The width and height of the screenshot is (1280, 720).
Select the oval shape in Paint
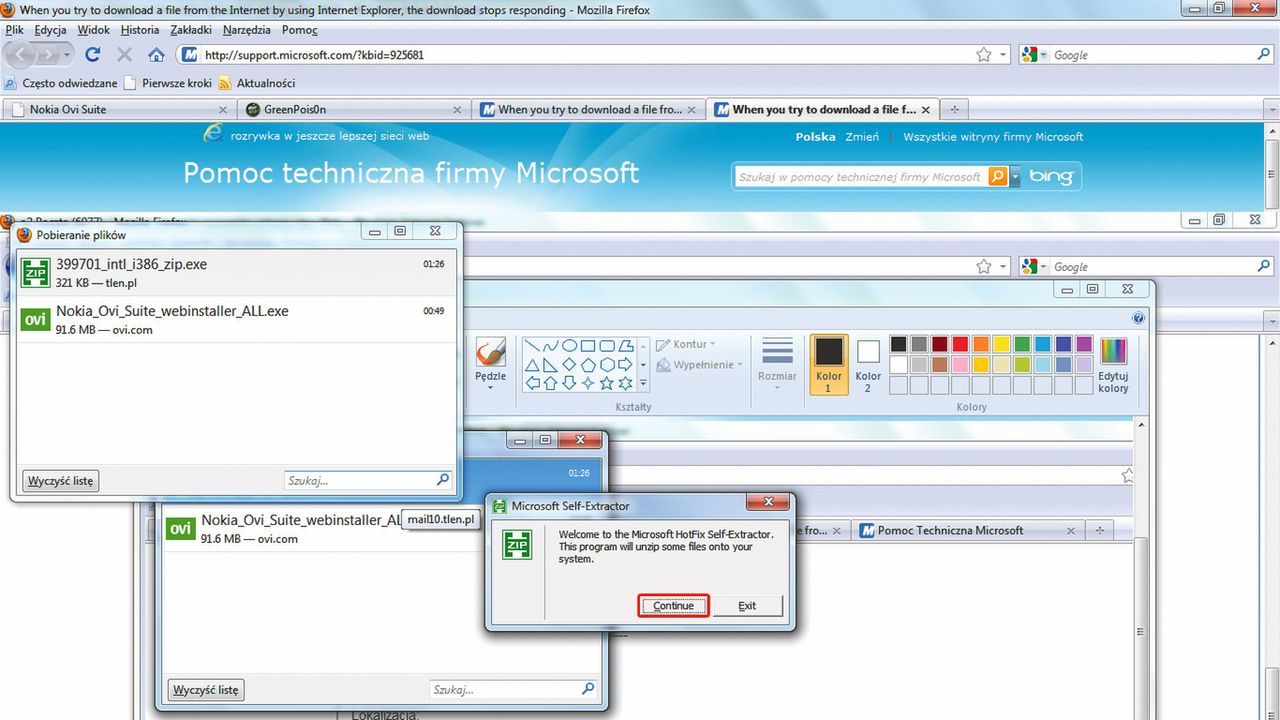click(569, 346)
